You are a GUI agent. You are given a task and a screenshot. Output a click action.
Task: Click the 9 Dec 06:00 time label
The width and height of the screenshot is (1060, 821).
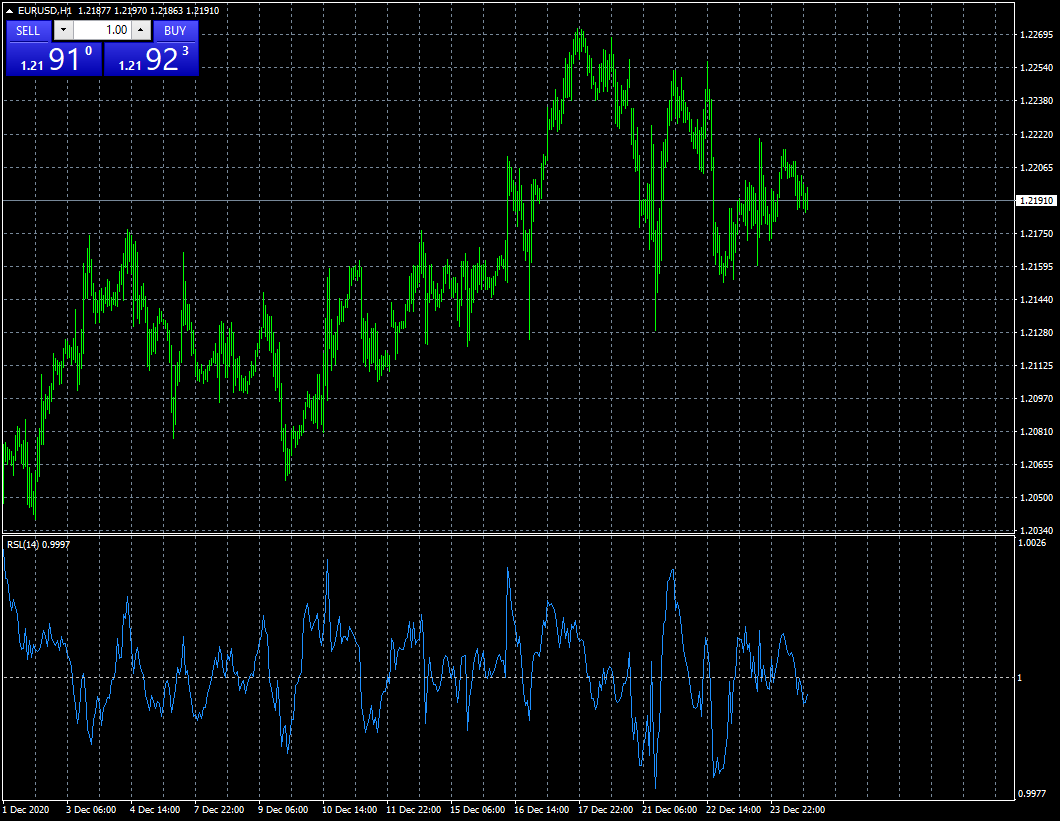[283, 810]
